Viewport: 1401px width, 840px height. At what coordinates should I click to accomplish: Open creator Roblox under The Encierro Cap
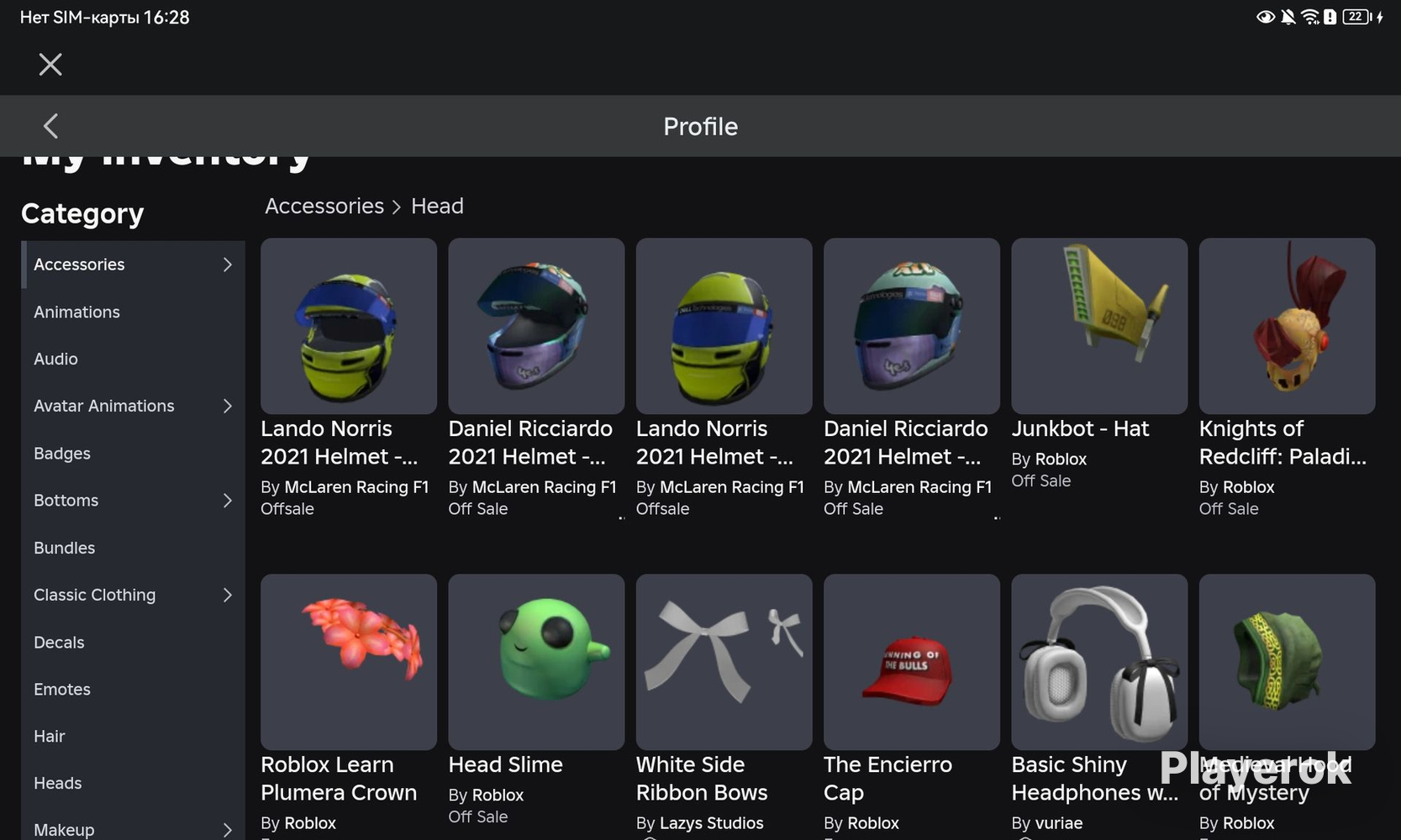coord(873,823)
